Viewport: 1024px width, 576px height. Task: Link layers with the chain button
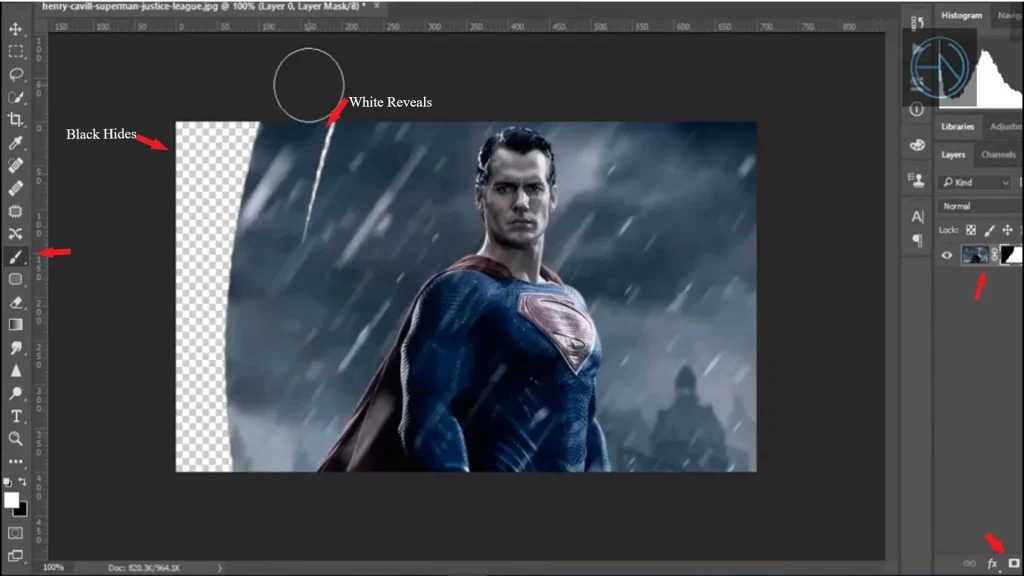point(970,564)
